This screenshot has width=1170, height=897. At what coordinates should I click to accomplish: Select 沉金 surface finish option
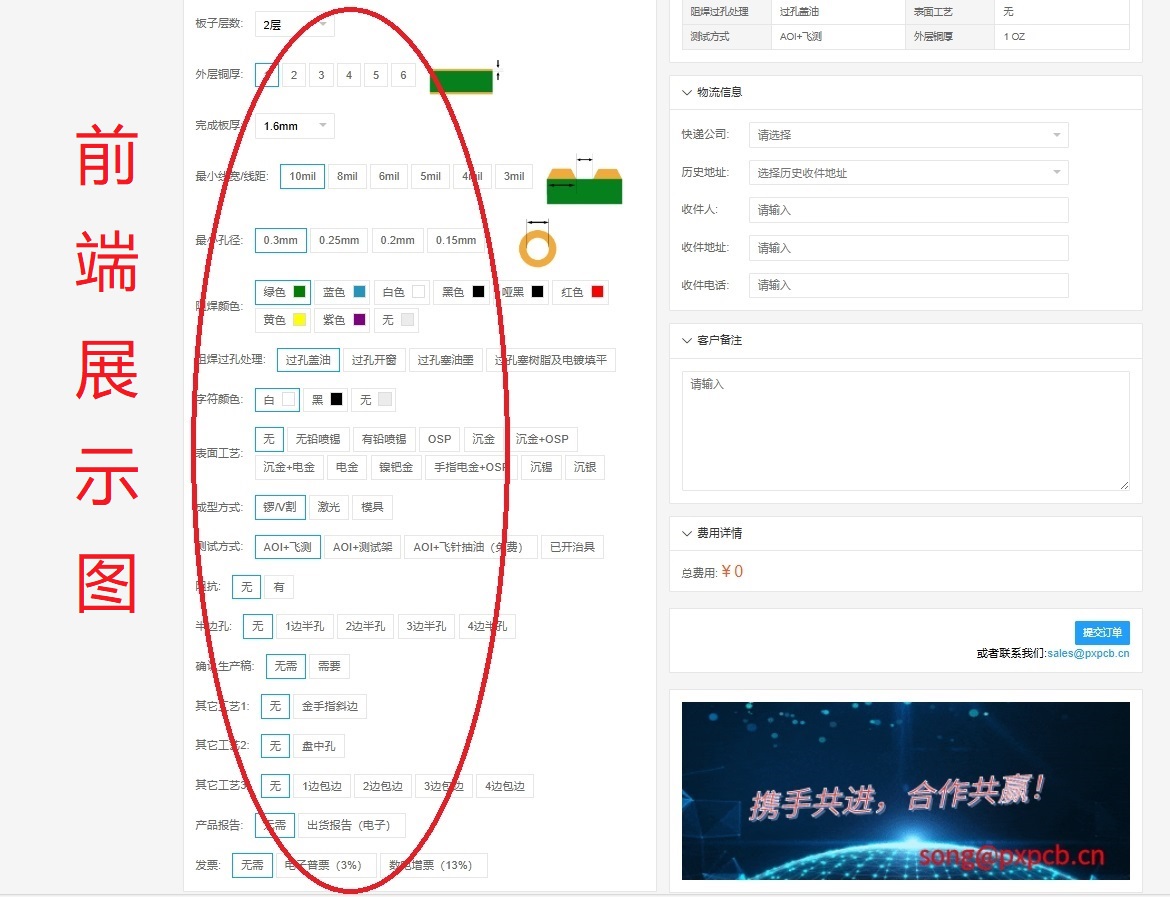coord(483,438)
